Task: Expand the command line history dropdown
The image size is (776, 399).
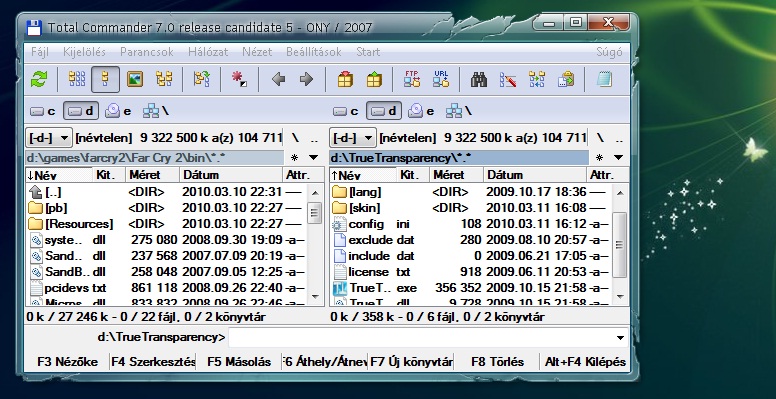Action: click(620, 338)
